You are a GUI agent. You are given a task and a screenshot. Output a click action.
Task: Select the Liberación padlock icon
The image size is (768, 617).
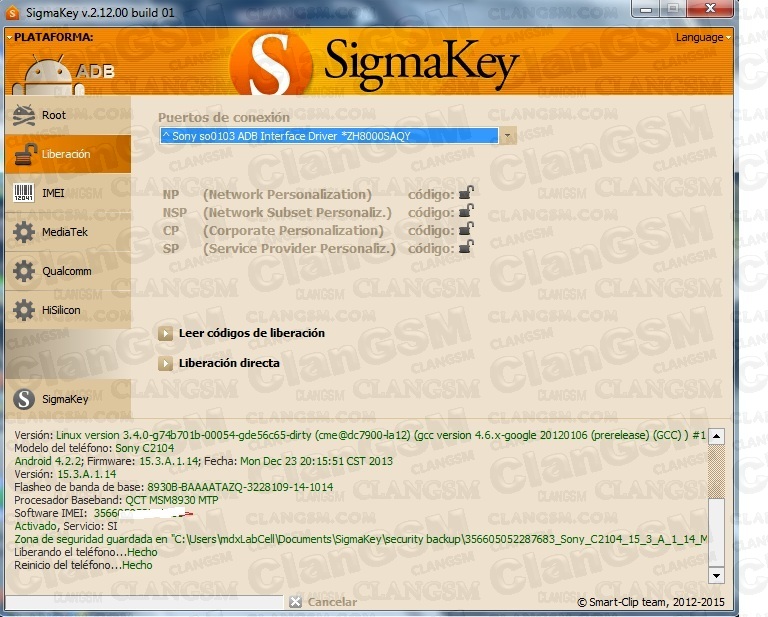25,154
